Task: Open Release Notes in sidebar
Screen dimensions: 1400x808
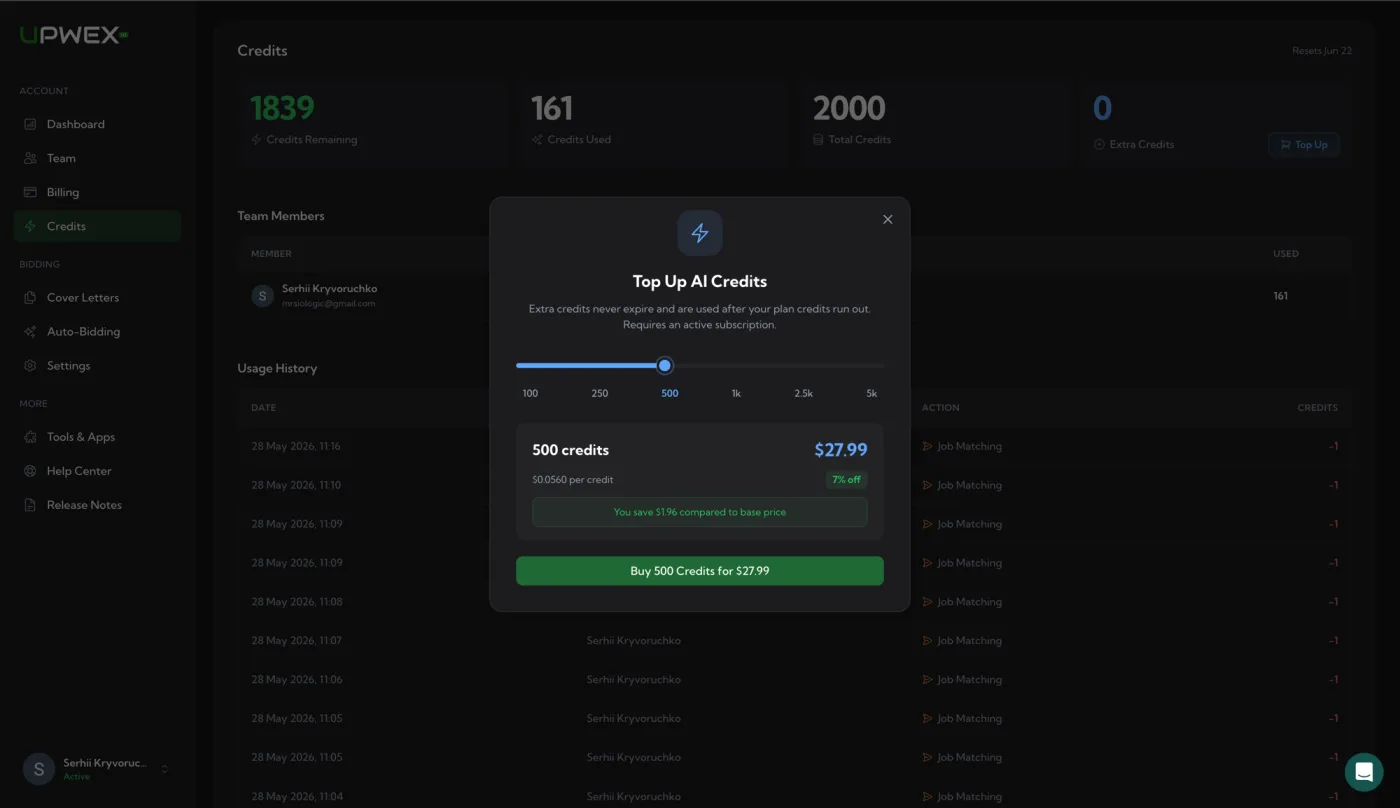Action: [97, 505]
